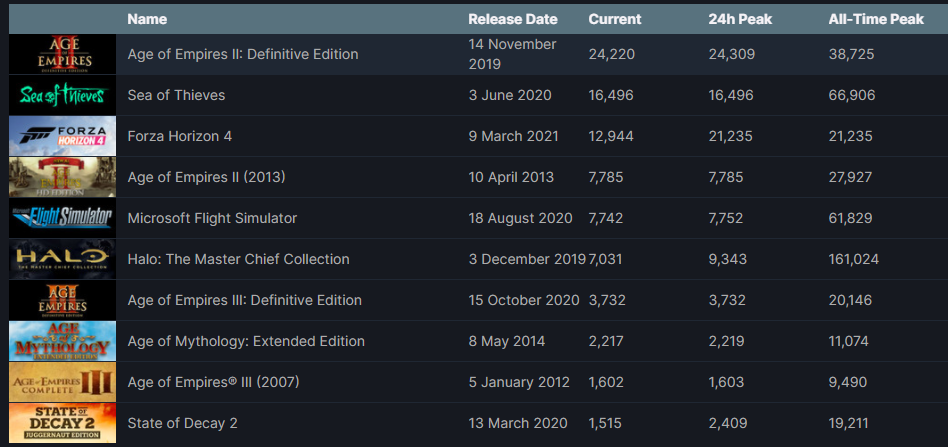Open Age of Empires II (2013) link
The height and width of the screenshot is (447, 948).
(206, 177)
